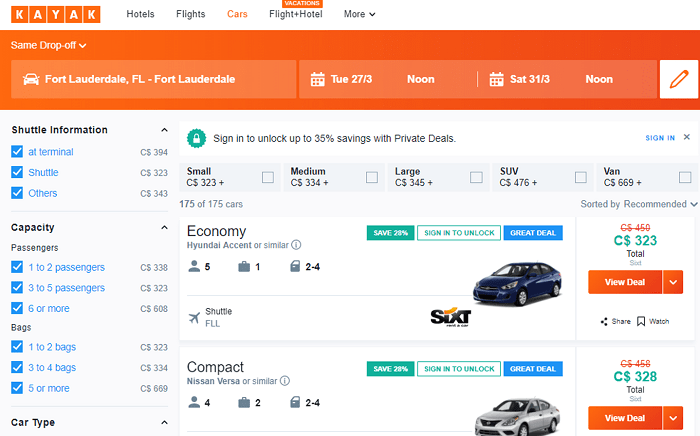Collapse the Capacity filter section
Image resolution: width=700 pixels, height=436 pixels.
click(164, 228)
